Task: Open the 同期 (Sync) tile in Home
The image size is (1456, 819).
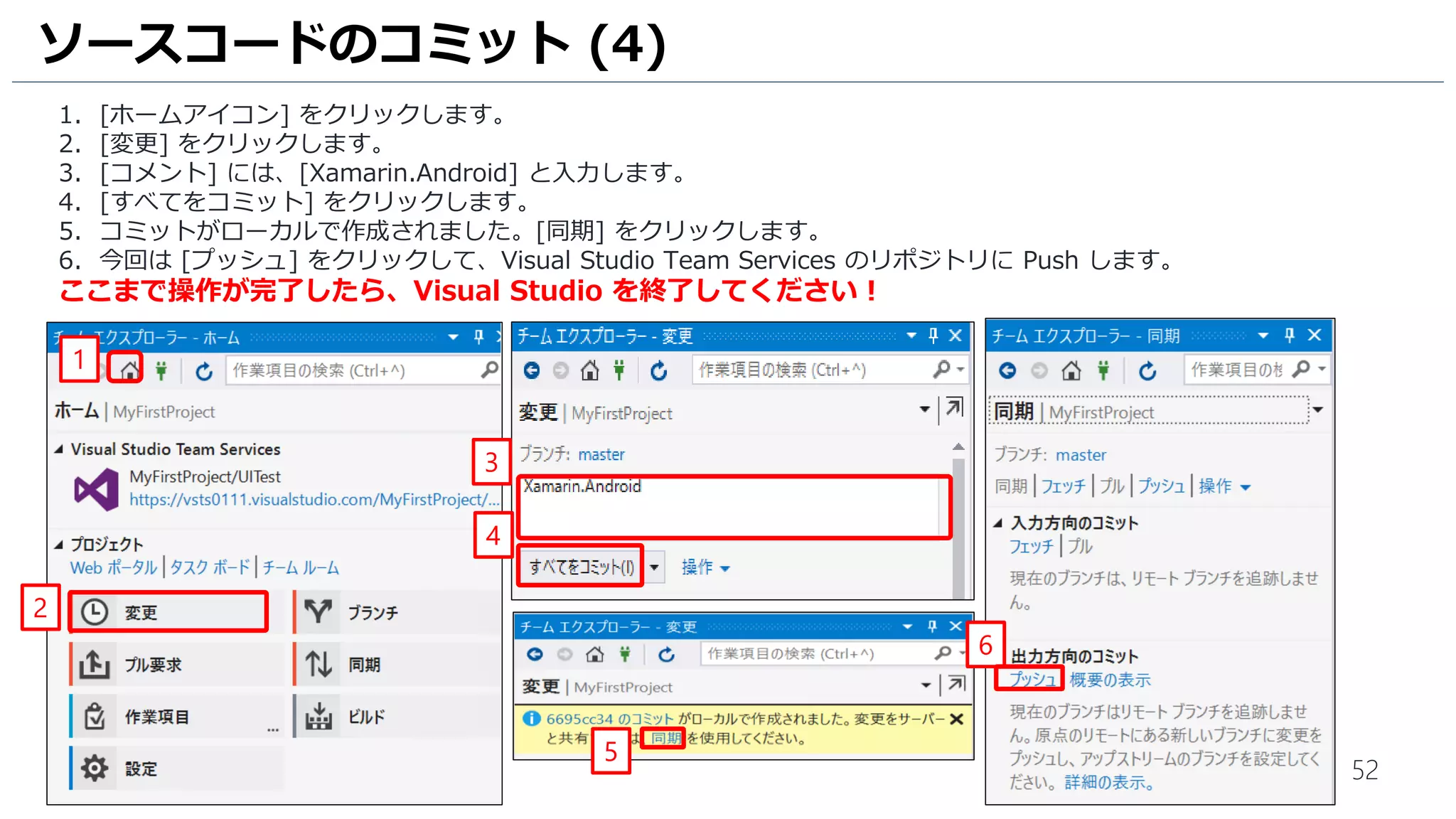Action: (x=396, y=665)
